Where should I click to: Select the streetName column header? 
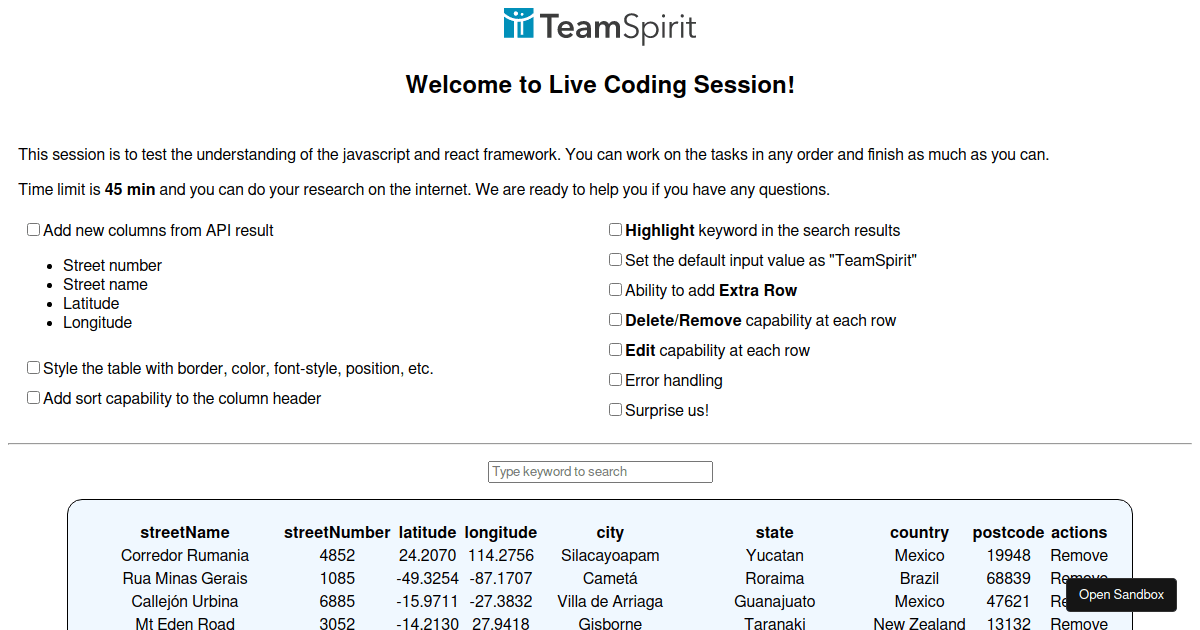(x=185, y=532)
